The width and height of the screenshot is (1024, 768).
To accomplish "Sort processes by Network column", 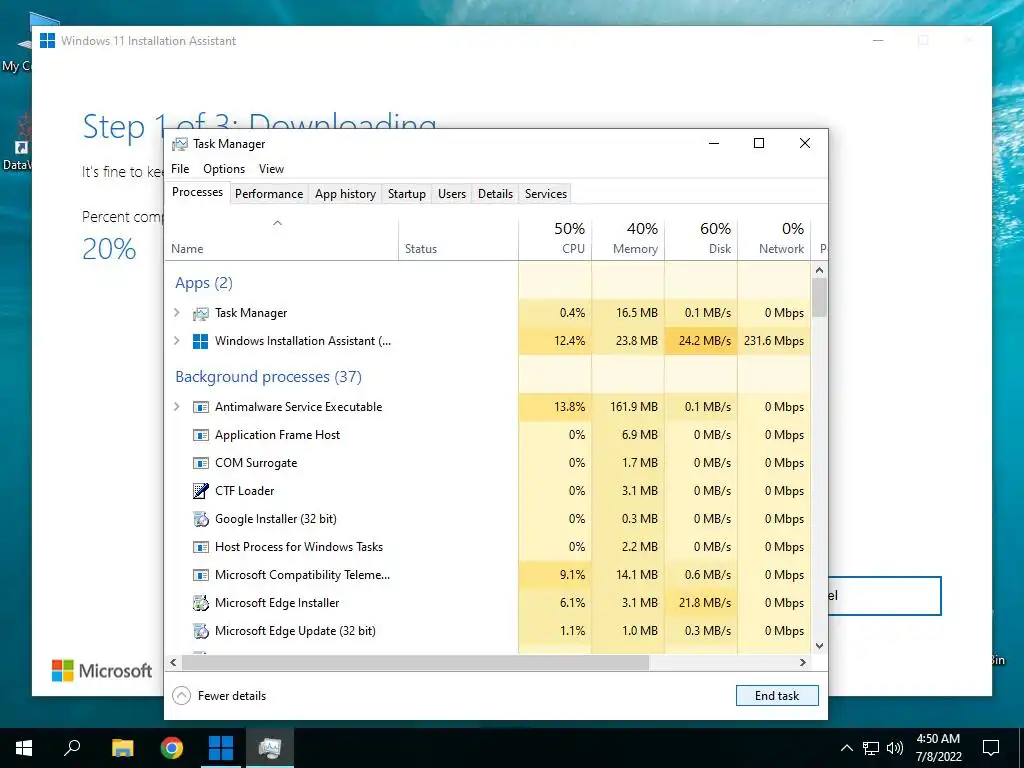I will point(775,239).
